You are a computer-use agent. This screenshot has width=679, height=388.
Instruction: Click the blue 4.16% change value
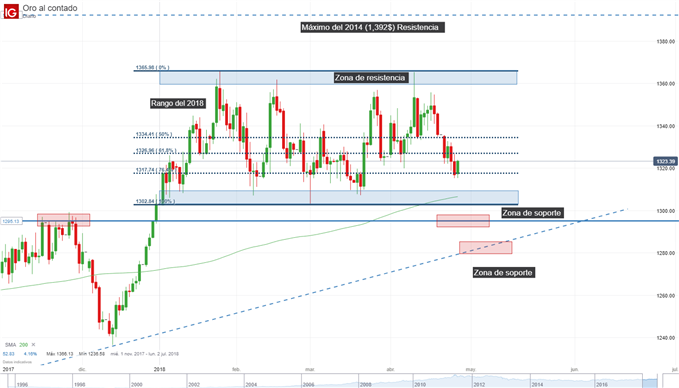point(30,354)
